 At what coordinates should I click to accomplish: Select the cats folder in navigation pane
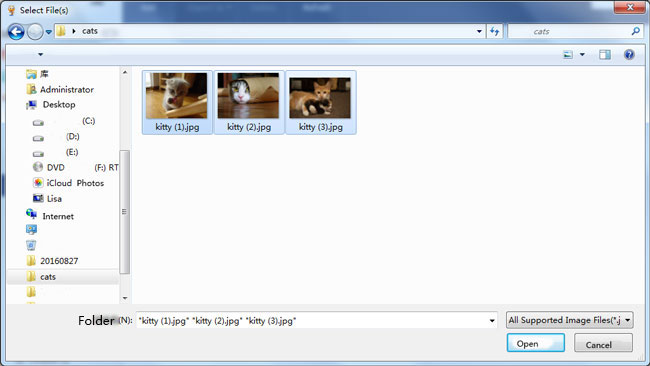coord(63,277)
